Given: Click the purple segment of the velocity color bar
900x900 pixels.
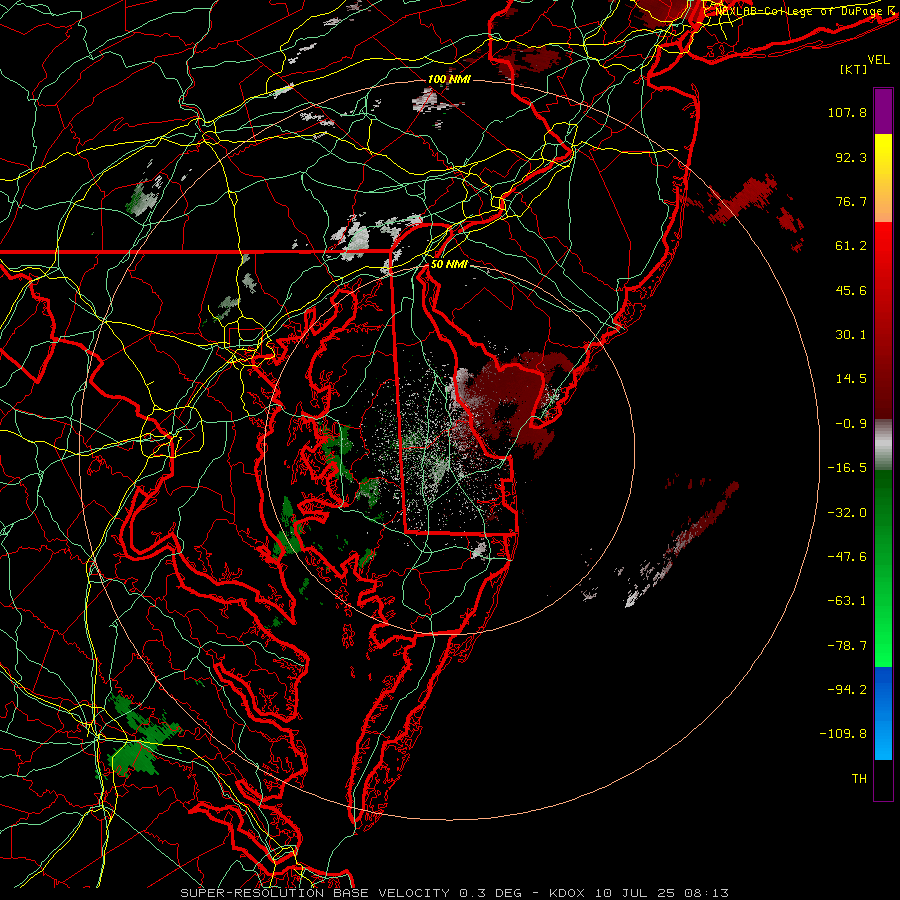Looking at the screenshot, I should 883,111.
